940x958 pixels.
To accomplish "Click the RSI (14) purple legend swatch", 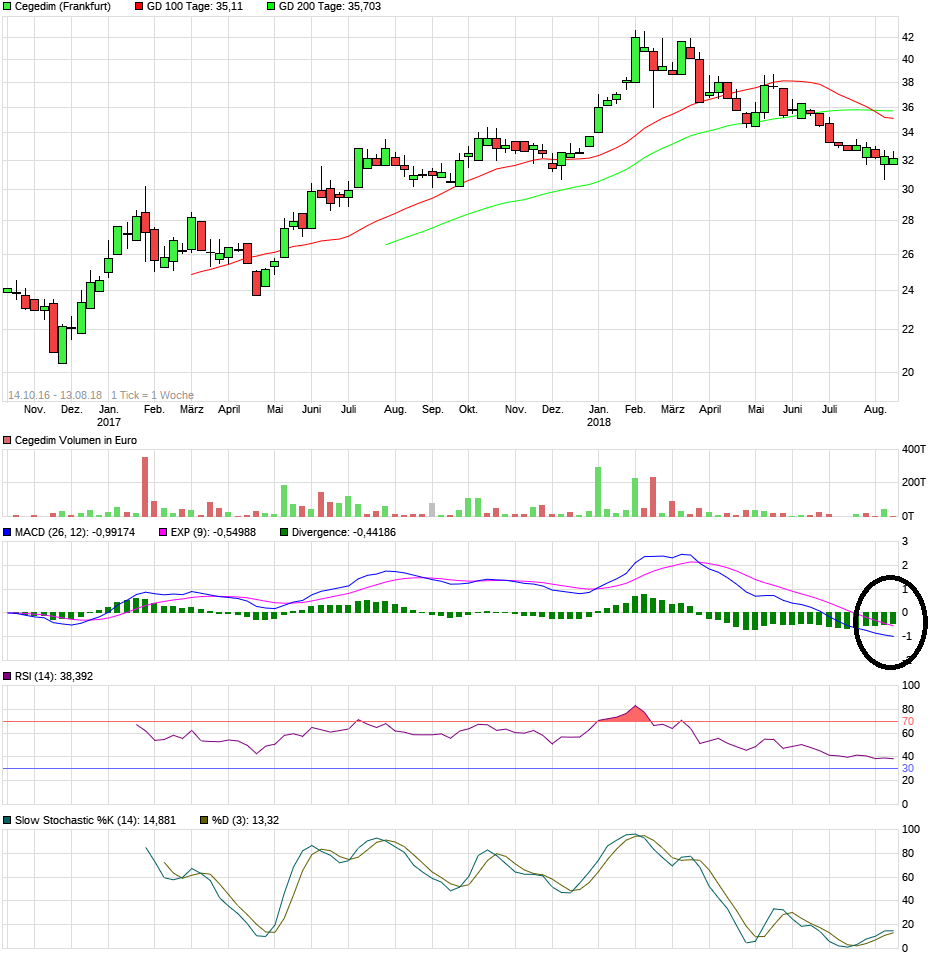I will click(7, 677).
